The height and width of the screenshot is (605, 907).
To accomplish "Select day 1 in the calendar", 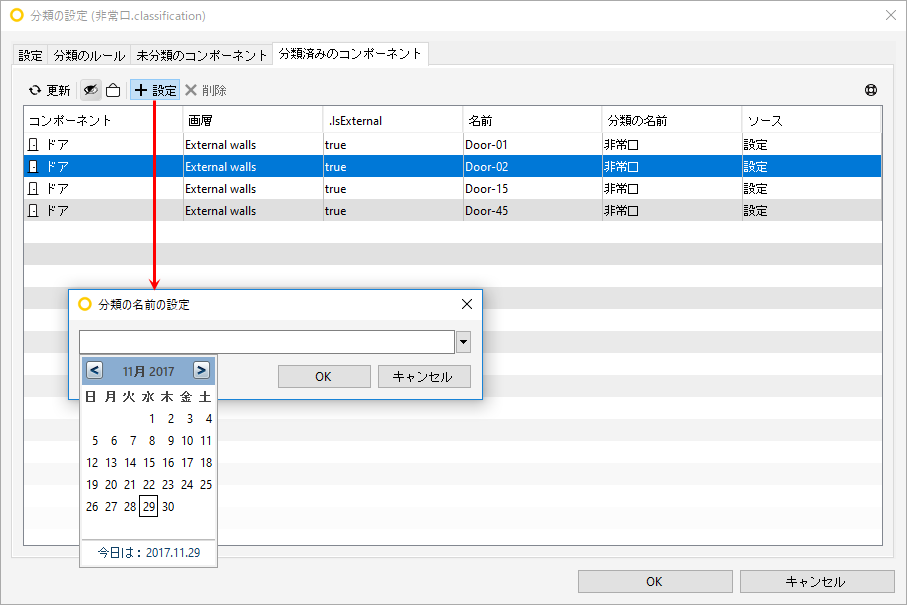I will [152, 418].
